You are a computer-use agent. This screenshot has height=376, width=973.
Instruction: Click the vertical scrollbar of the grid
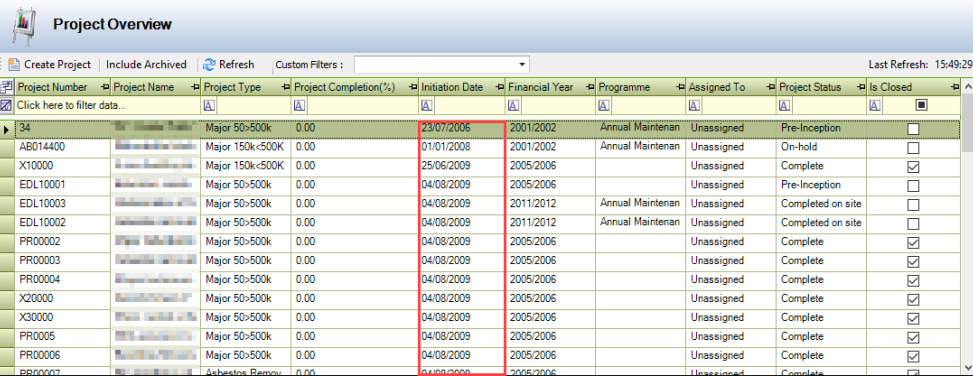pos(967,230)
